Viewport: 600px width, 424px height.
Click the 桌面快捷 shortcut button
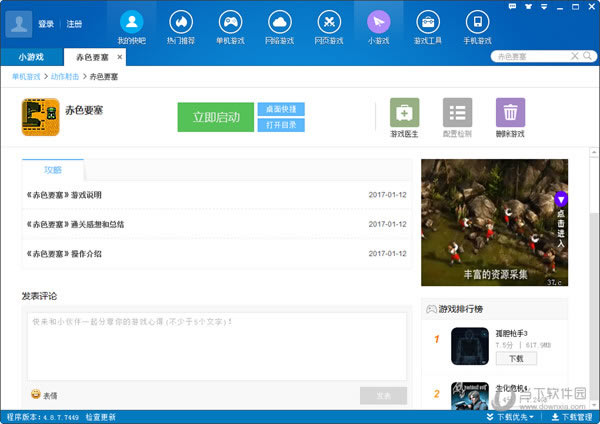pos(281,109)
